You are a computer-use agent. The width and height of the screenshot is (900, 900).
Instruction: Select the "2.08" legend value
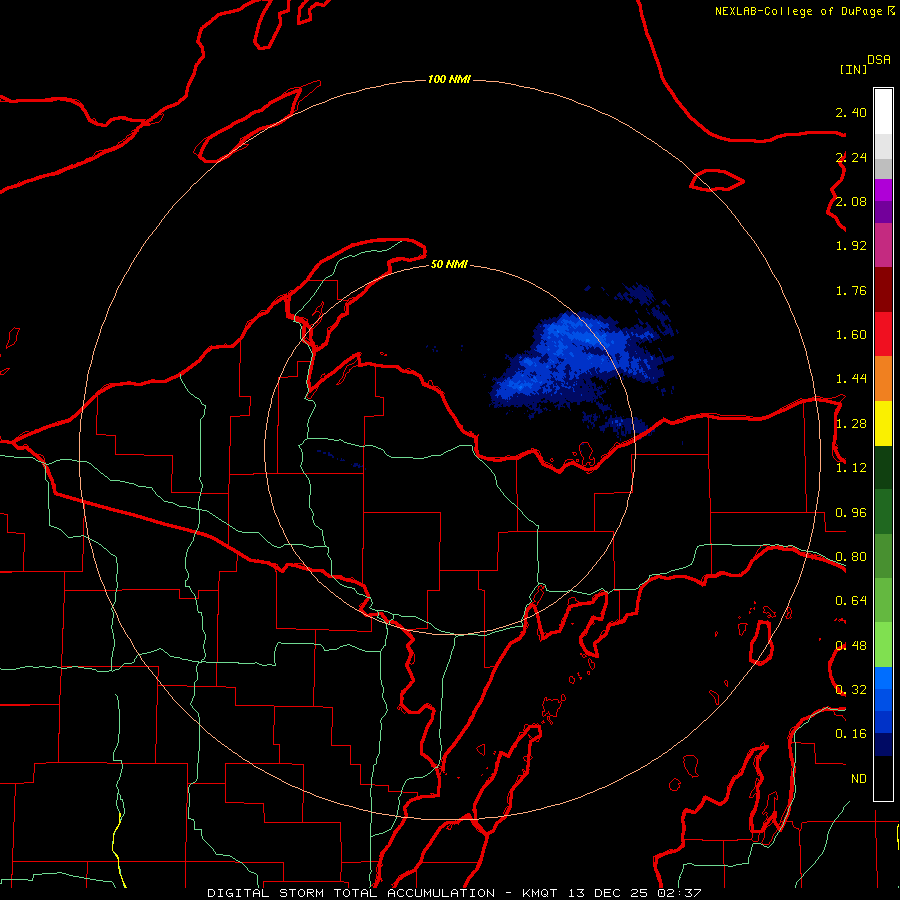point(851,201)
